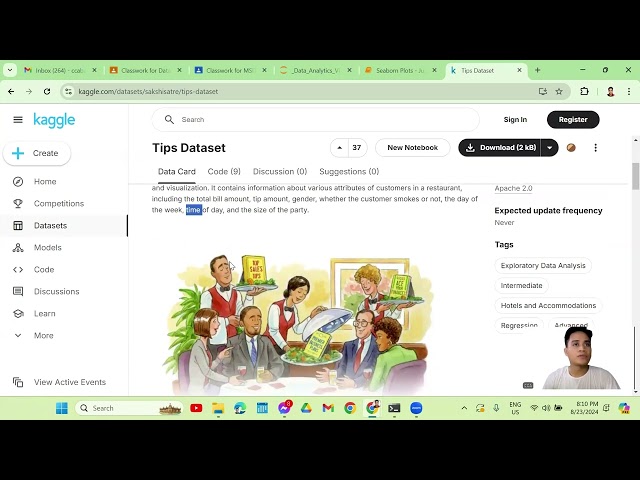Open the volume control in system tray
This screenshot has height=480, width=640.
pyautogui.click(x=546, y=408)
